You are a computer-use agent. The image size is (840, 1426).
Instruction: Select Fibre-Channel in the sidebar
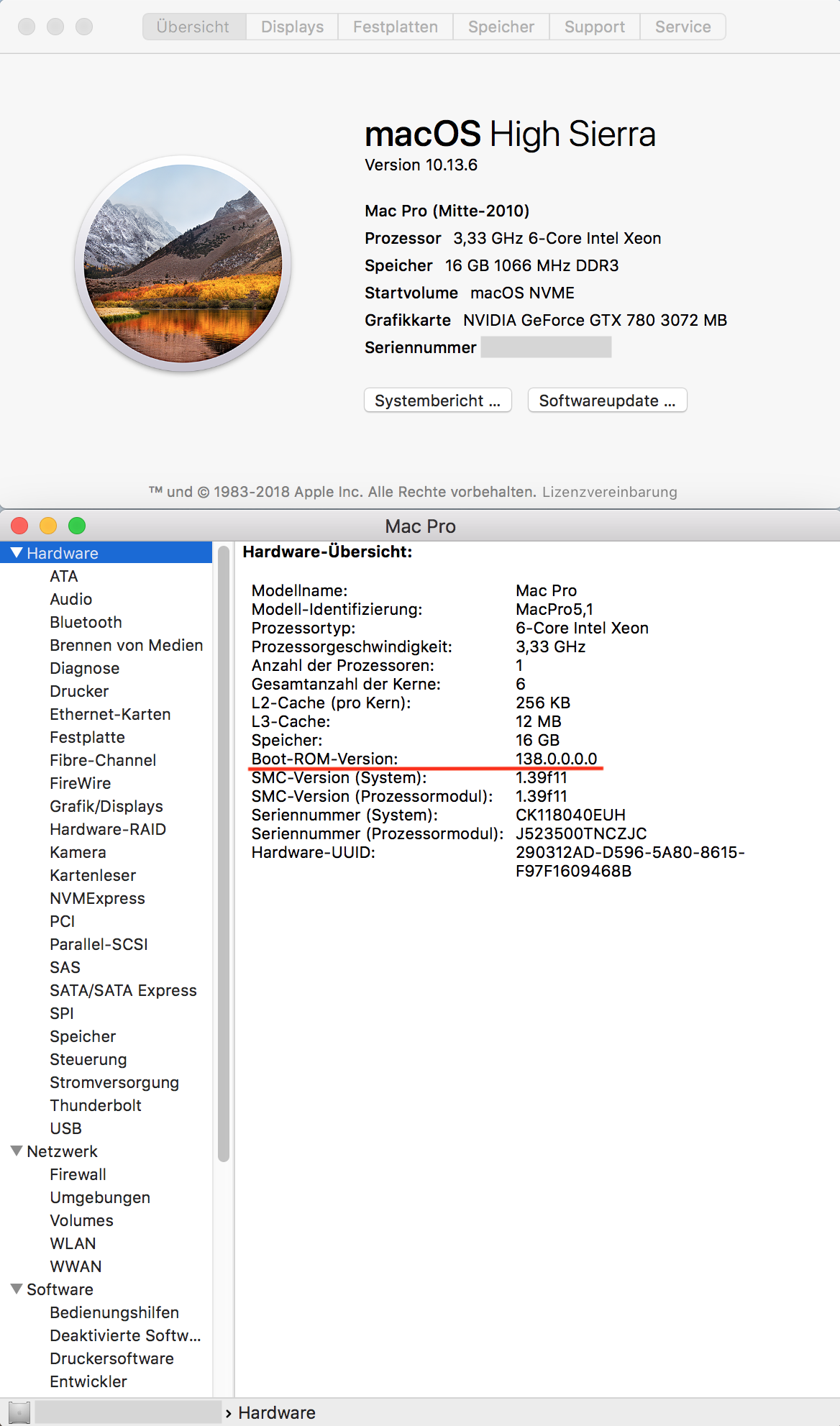pyautogui.click(x=103, y=760)
